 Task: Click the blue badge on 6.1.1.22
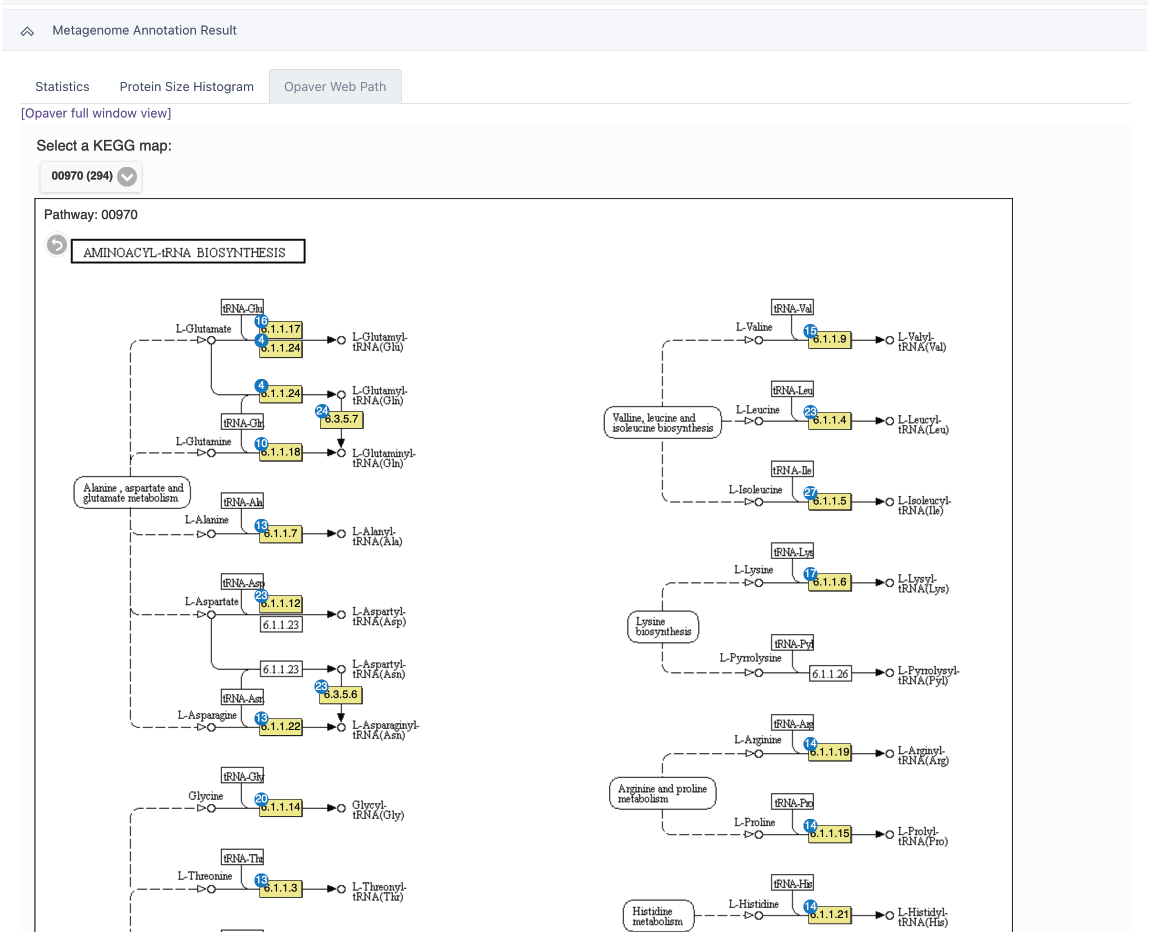coord(261,718)
